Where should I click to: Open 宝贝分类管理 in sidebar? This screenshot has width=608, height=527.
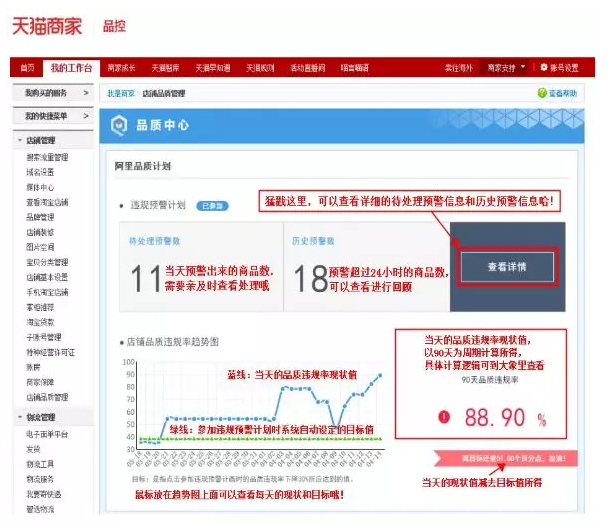[47, 262]
